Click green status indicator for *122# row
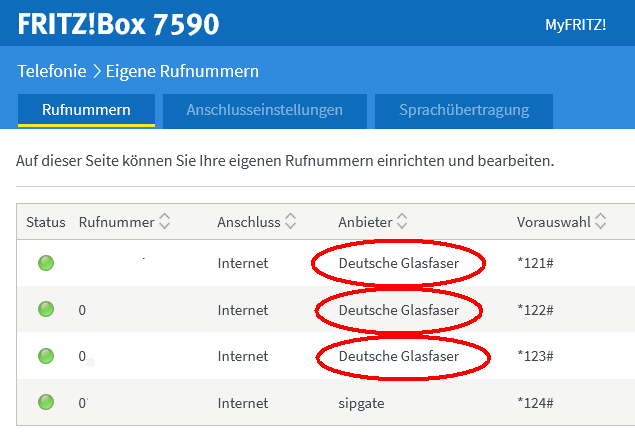This screenshot has height=435, width=635. (x=46, y=309)
